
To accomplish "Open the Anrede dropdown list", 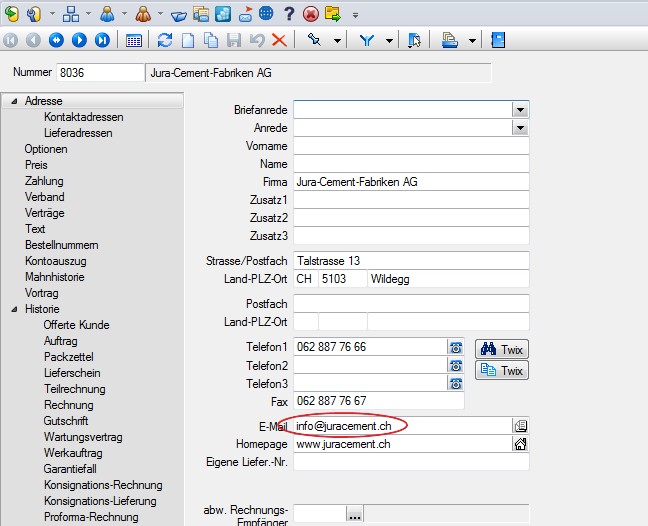I will [520, 128].
